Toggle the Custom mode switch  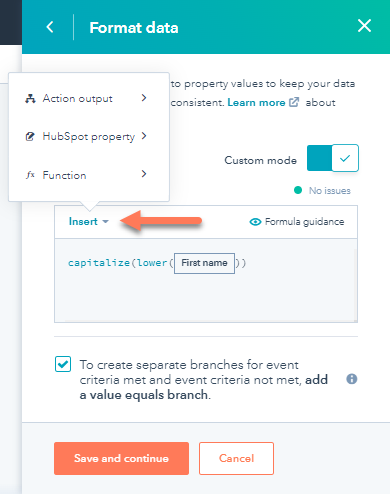point(333,158)
